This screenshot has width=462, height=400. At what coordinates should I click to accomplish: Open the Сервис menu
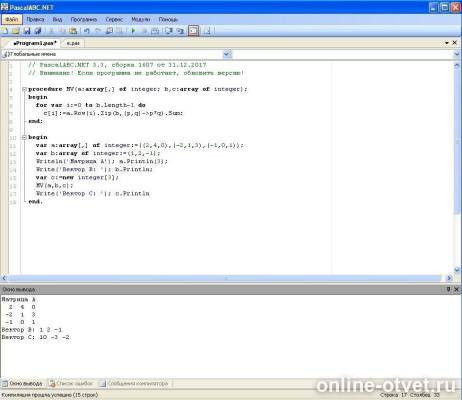pos(114,20)
